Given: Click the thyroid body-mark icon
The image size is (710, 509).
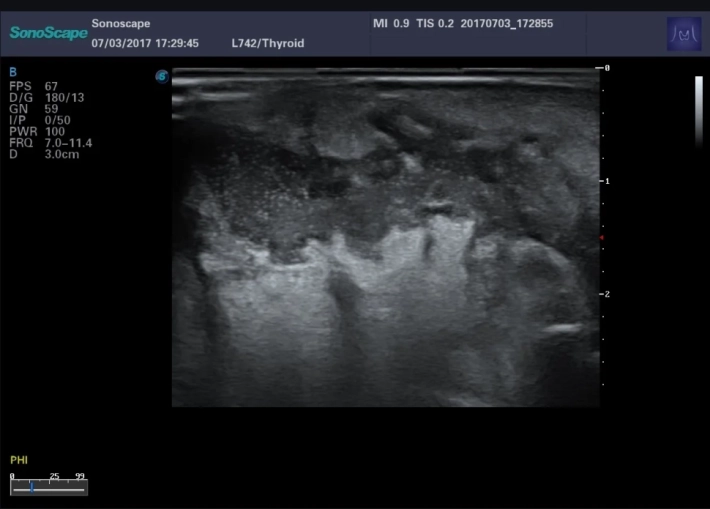Looking at the screenshot, I should tap(684, 34).
